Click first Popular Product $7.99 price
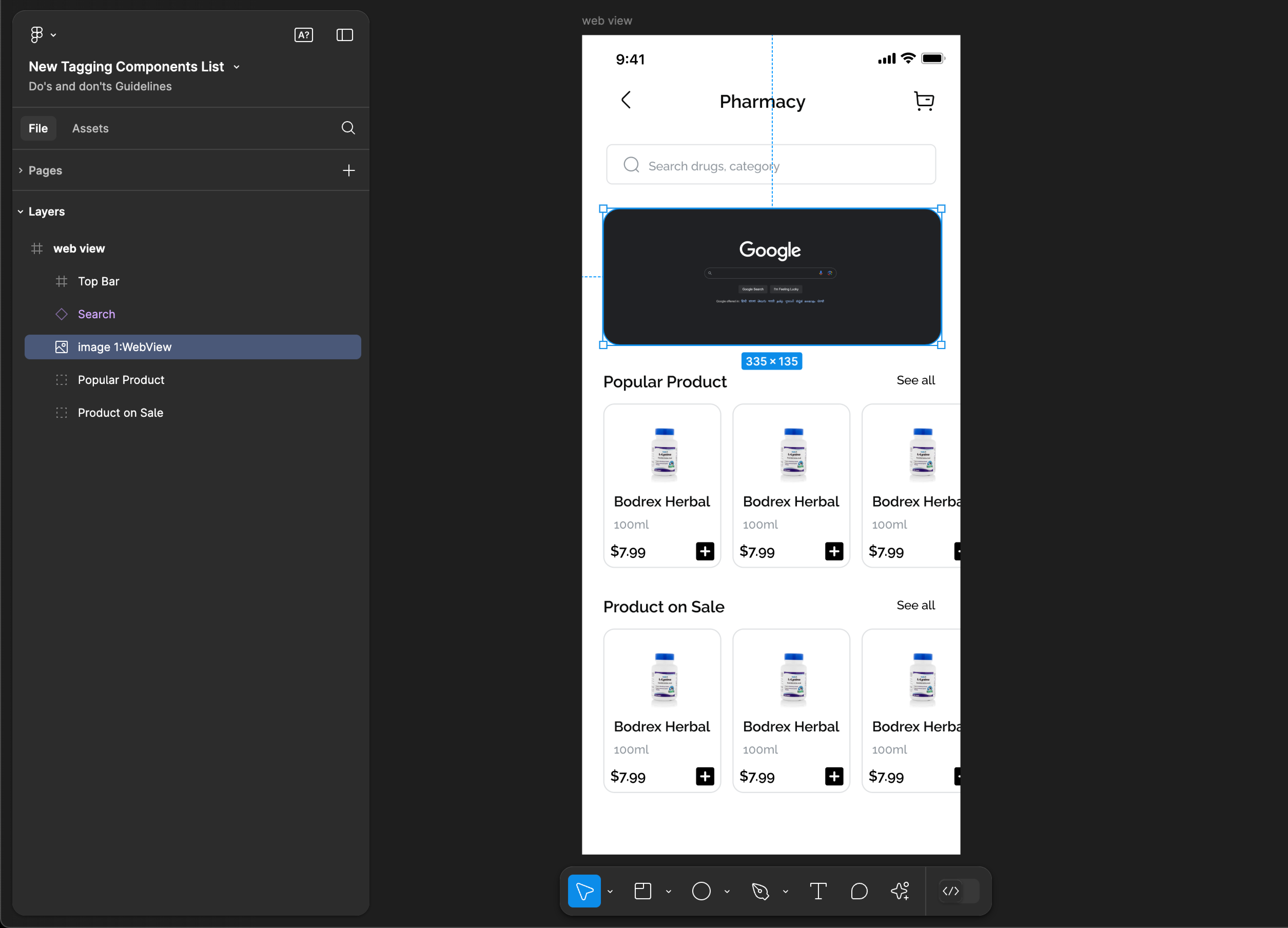Screen dimensions: 1288x928 (628, 552)
